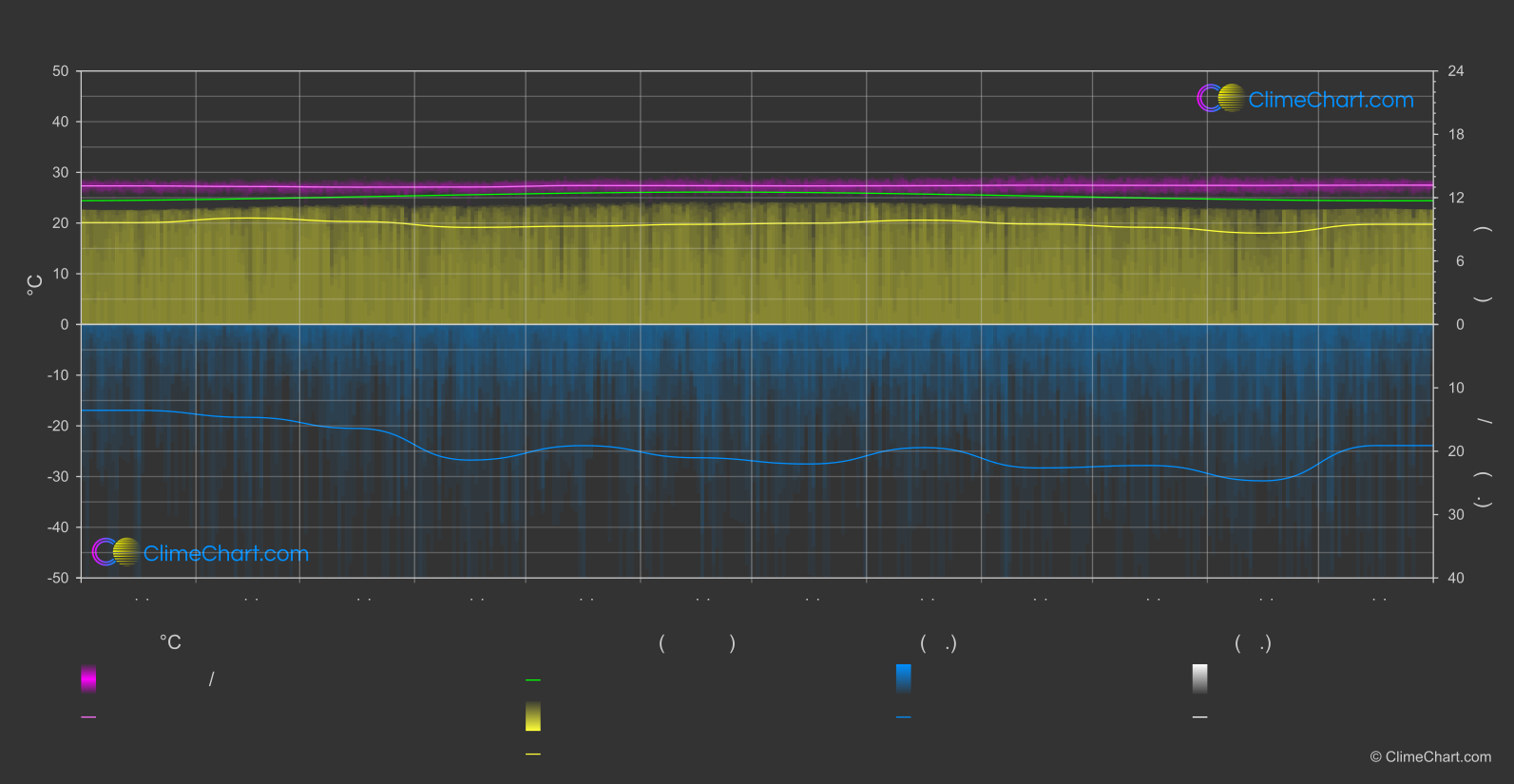Click the green line legend marker
Viewport: 1514px width, 784px height.
coord(533,680)
